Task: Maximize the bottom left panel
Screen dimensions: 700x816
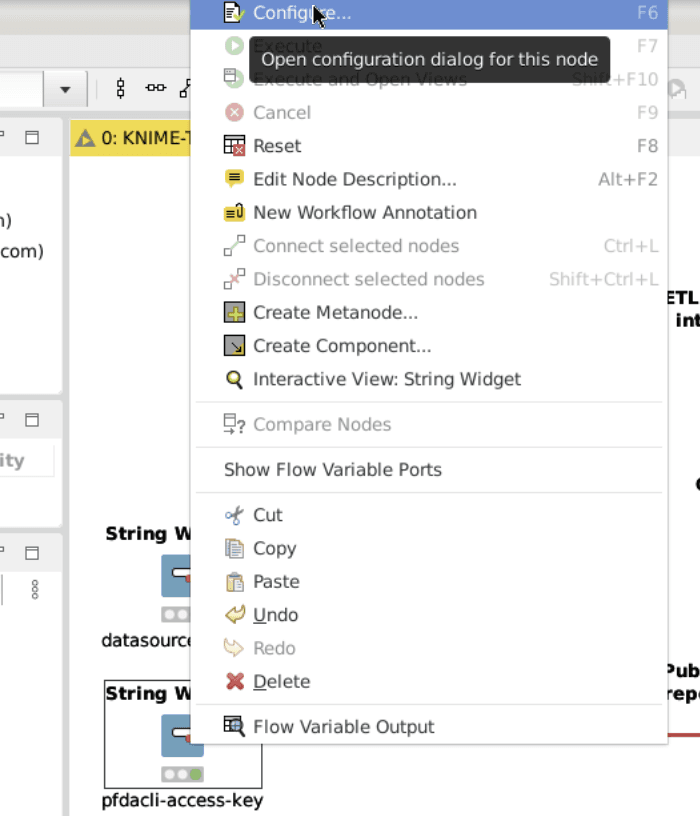Action: (x=32, y=553)
